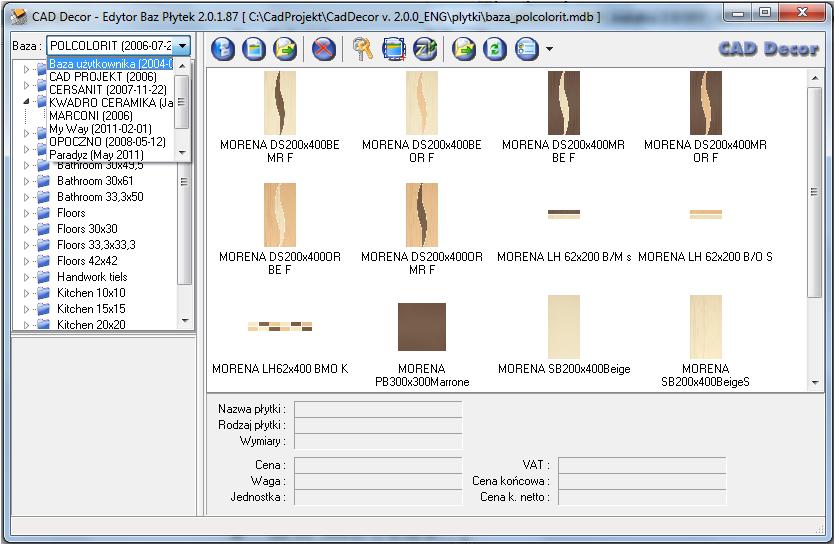Viewport: 835px width, 545px height.
Task: Click the red X delete icon
Action: [323, 49]
